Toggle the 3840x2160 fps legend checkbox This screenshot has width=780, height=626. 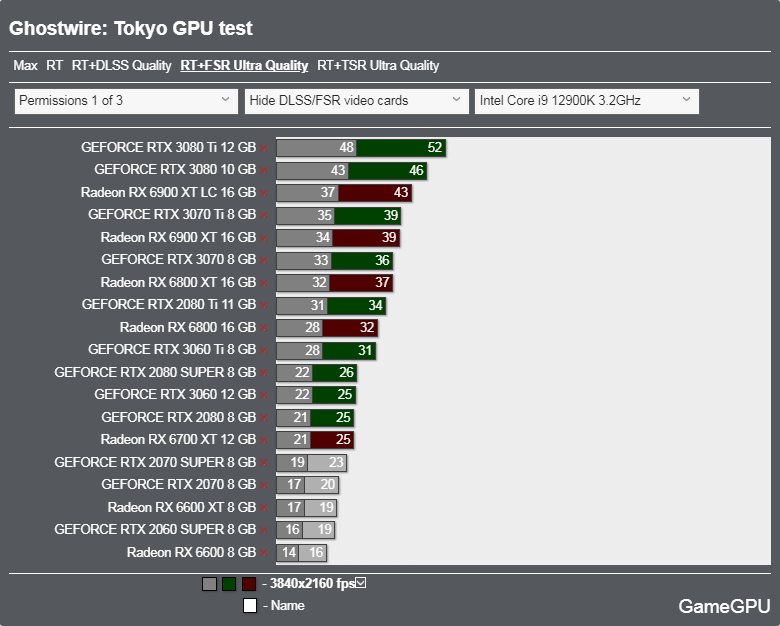[x=361, y=583]
